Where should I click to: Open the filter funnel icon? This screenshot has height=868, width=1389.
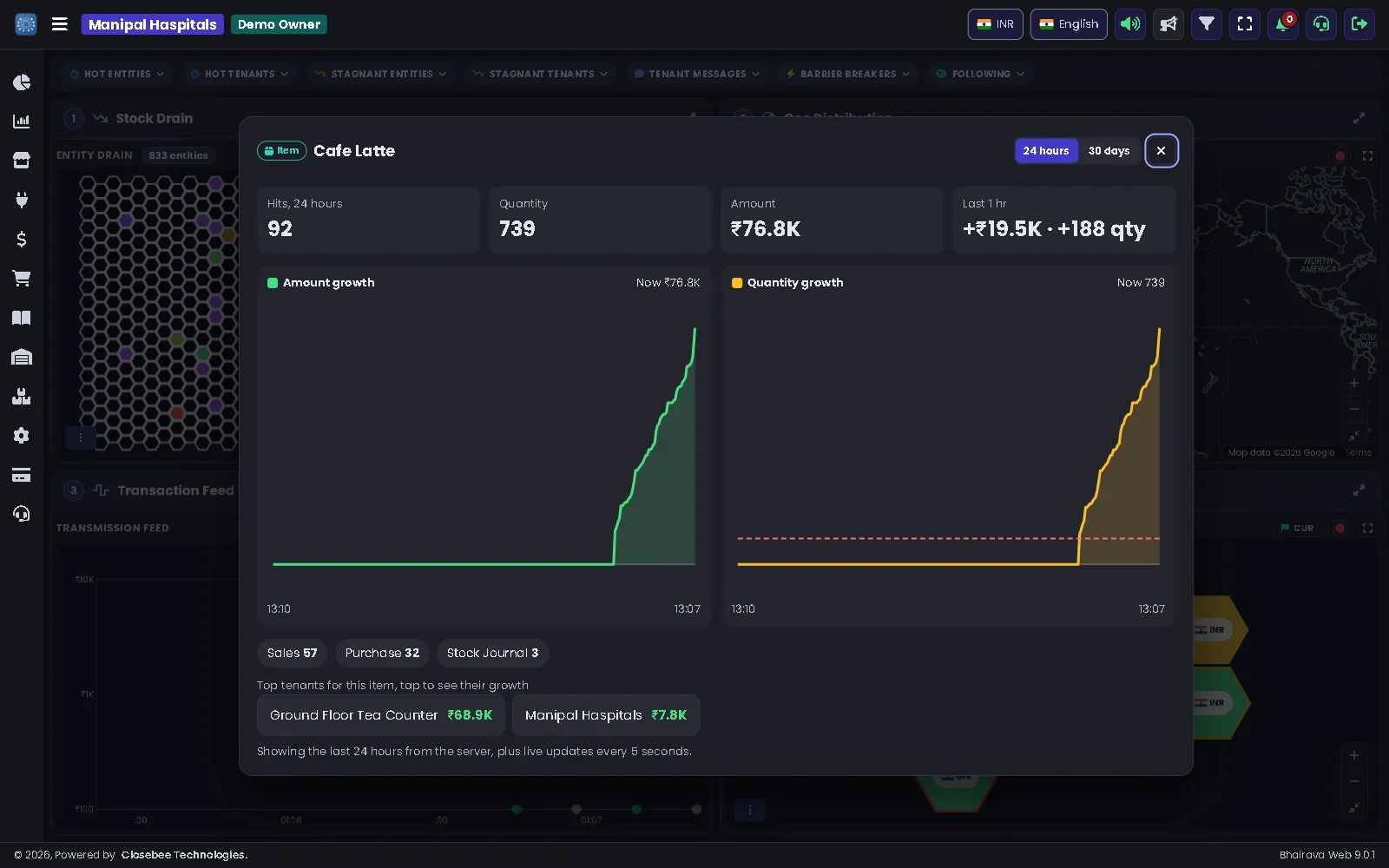coord(1207,24)
